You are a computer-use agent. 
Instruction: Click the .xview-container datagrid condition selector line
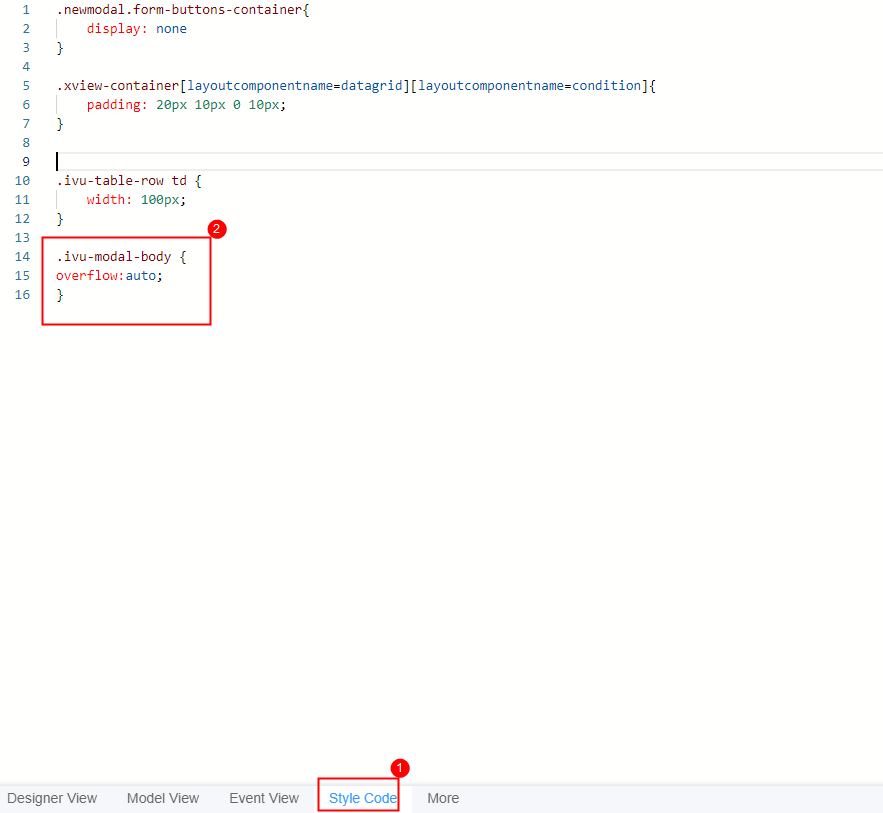tap(356, 86)
